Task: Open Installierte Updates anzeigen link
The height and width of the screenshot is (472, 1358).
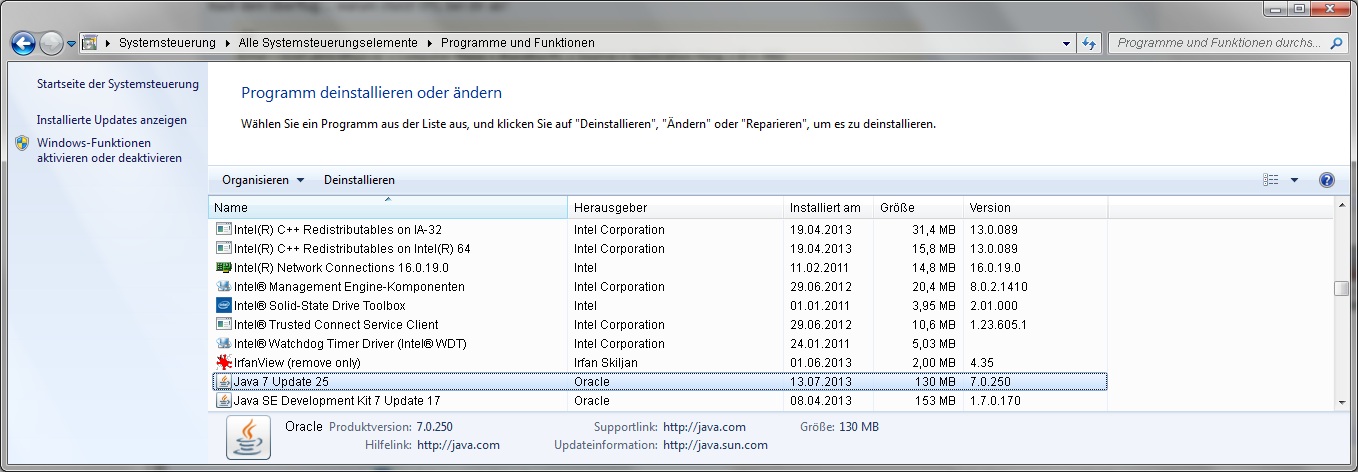Action: [112, 120]
